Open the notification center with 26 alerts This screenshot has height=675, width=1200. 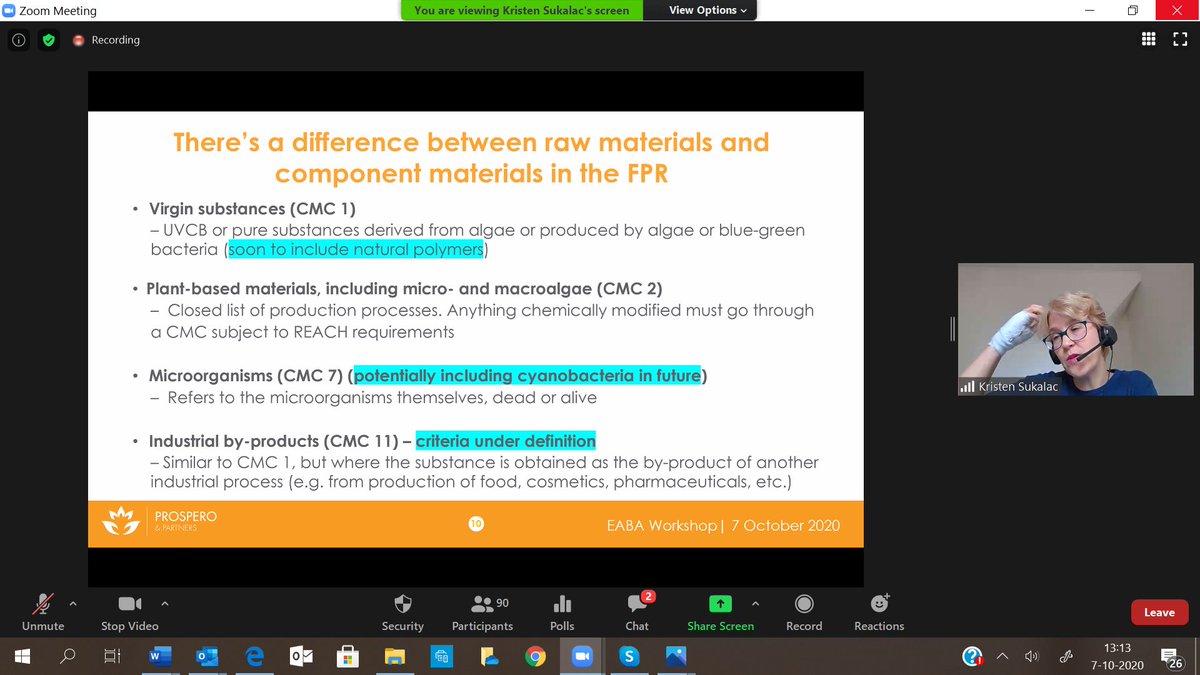click(x=1174, y=657)
